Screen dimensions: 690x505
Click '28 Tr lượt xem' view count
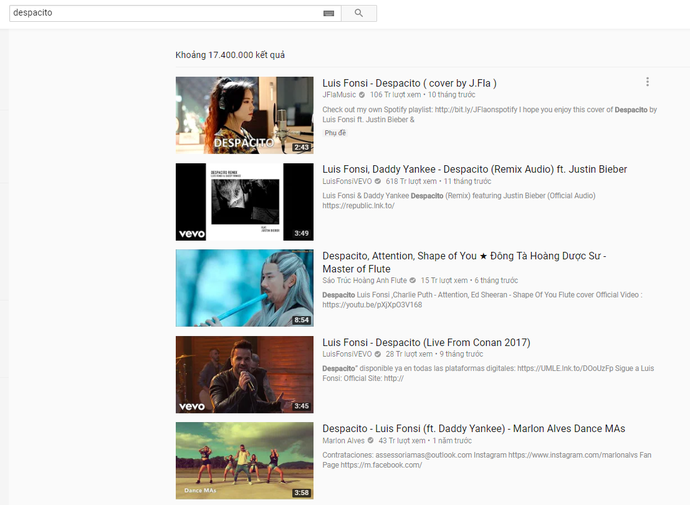coord(409,354)
